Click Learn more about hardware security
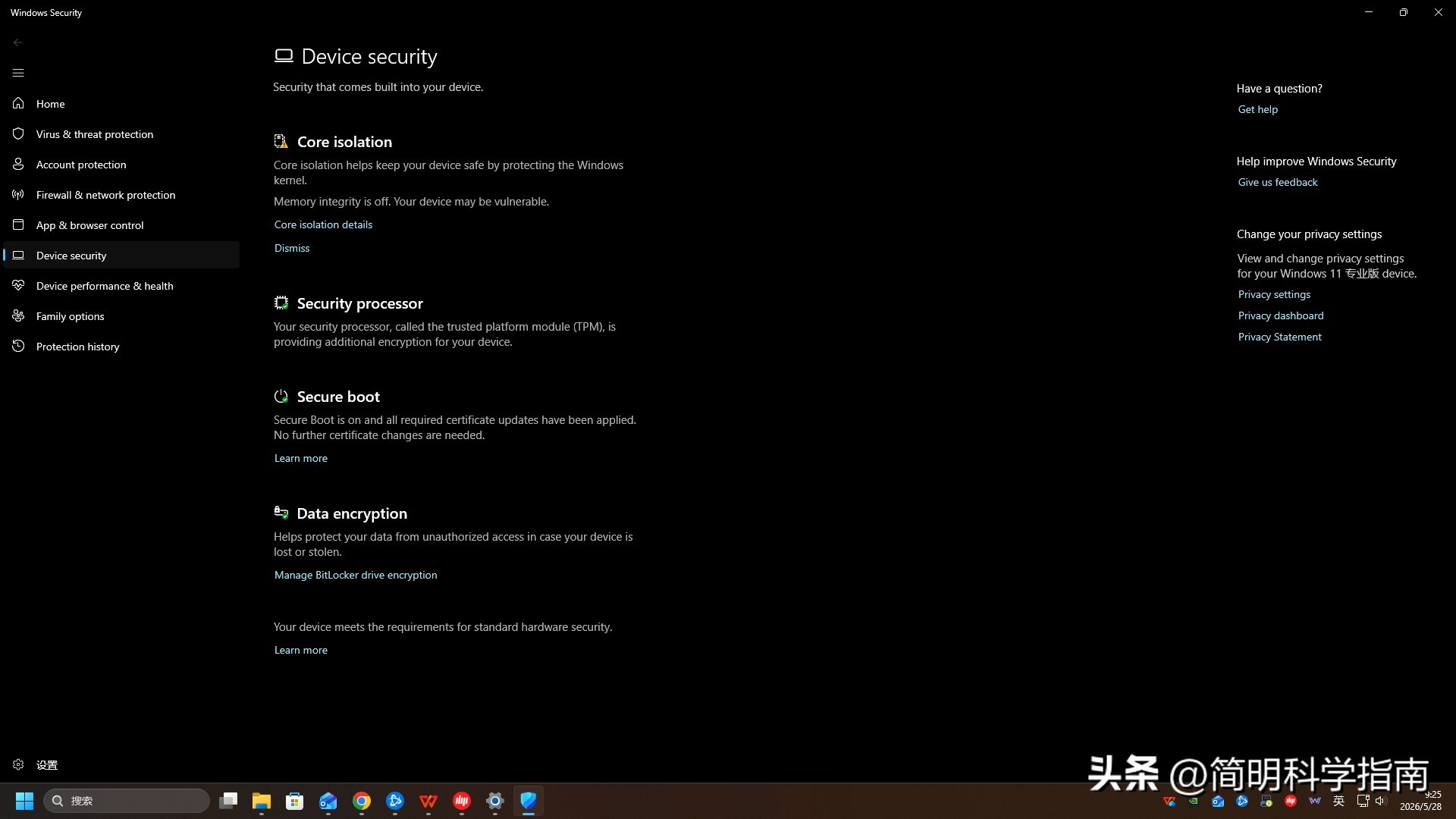The height and width of the screenshot is (819, 1456). [301, 650]
